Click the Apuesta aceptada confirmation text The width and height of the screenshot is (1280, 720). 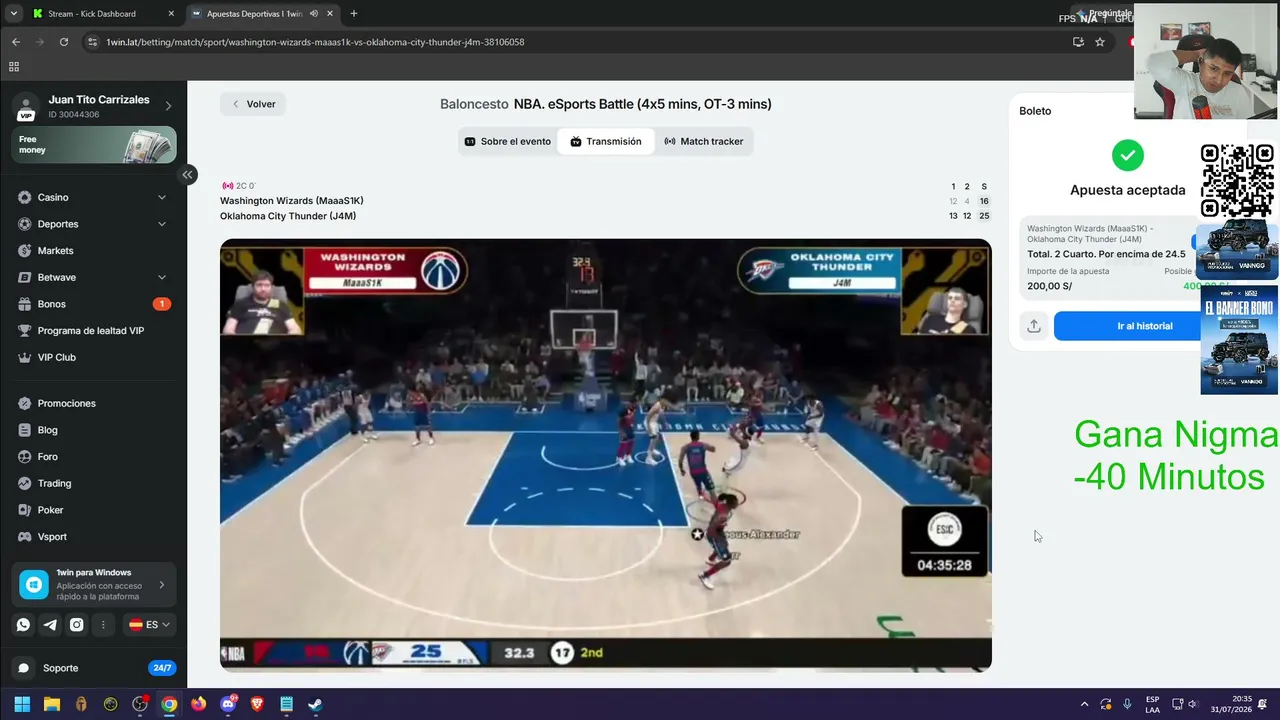coord(1128,190)
